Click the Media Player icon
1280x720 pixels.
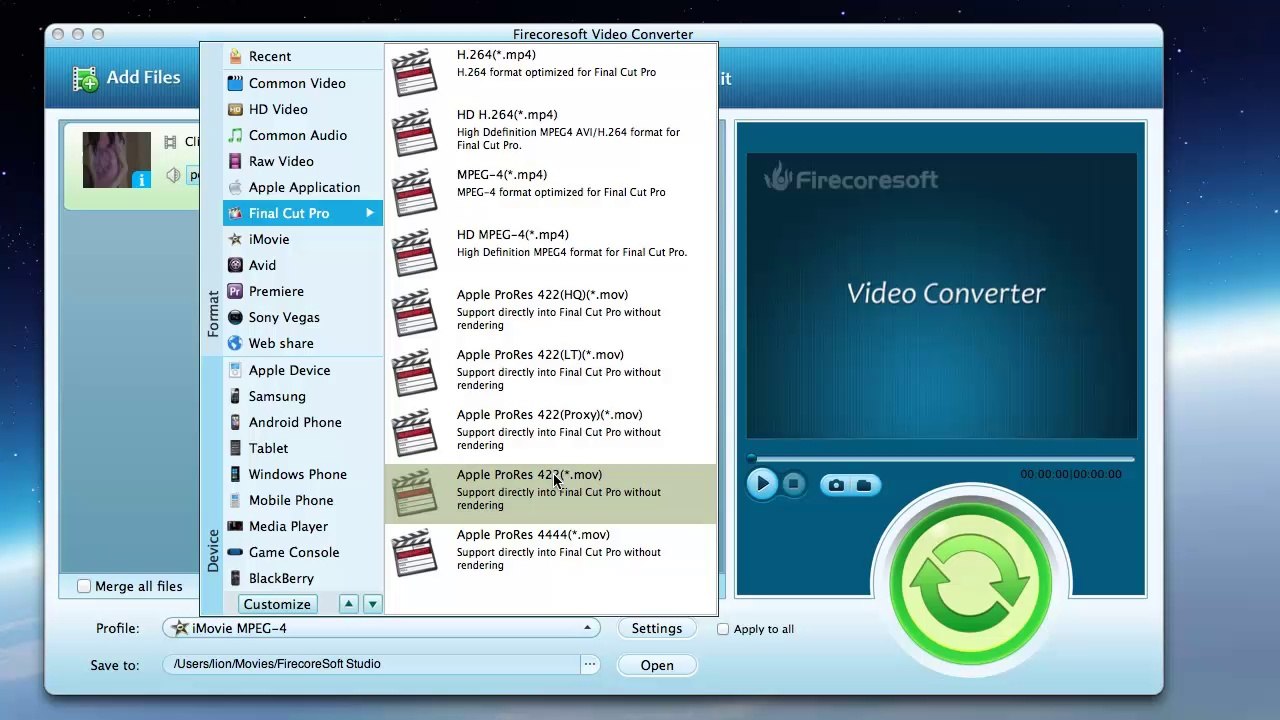(235, 526)
